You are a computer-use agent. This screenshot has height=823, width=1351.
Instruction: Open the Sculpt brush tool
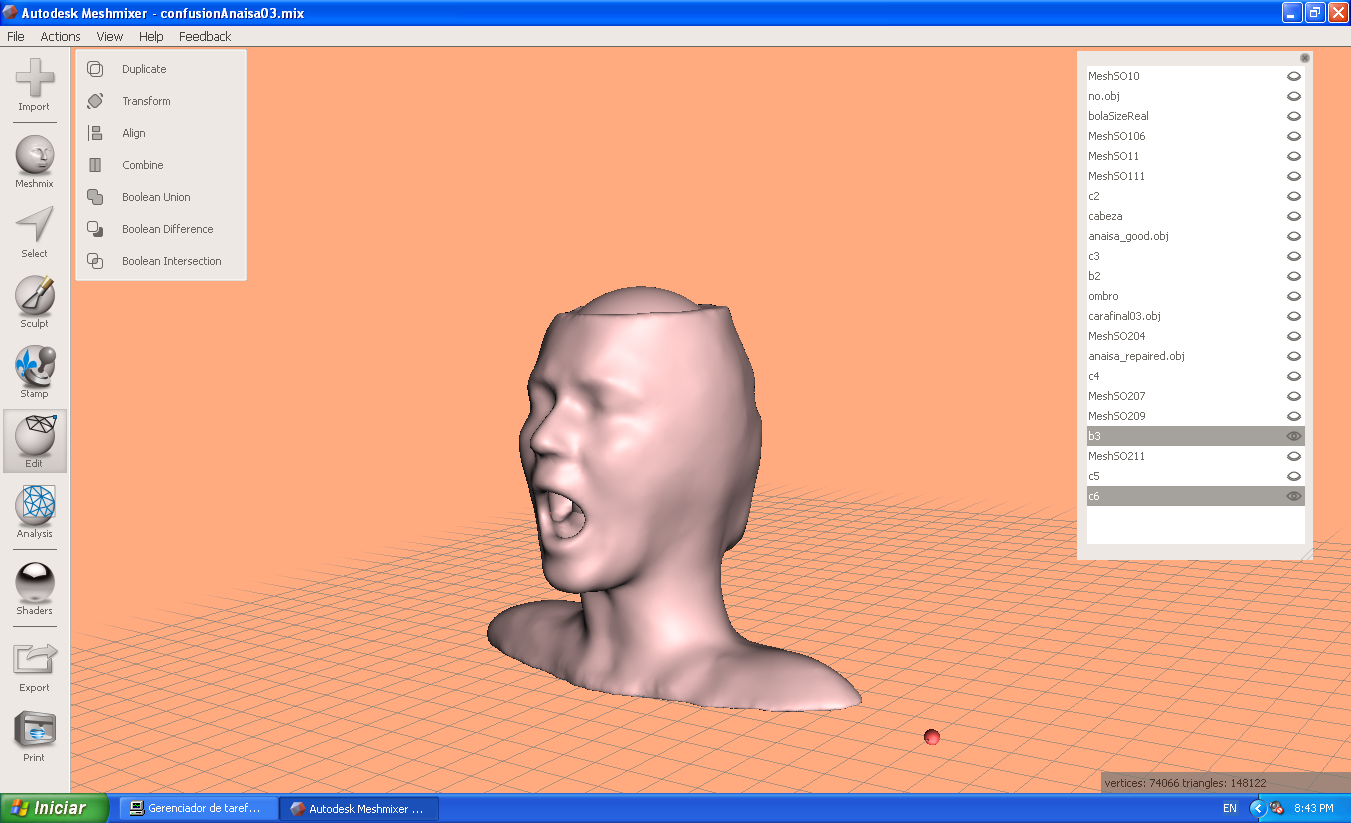click(x=35, y=302)
